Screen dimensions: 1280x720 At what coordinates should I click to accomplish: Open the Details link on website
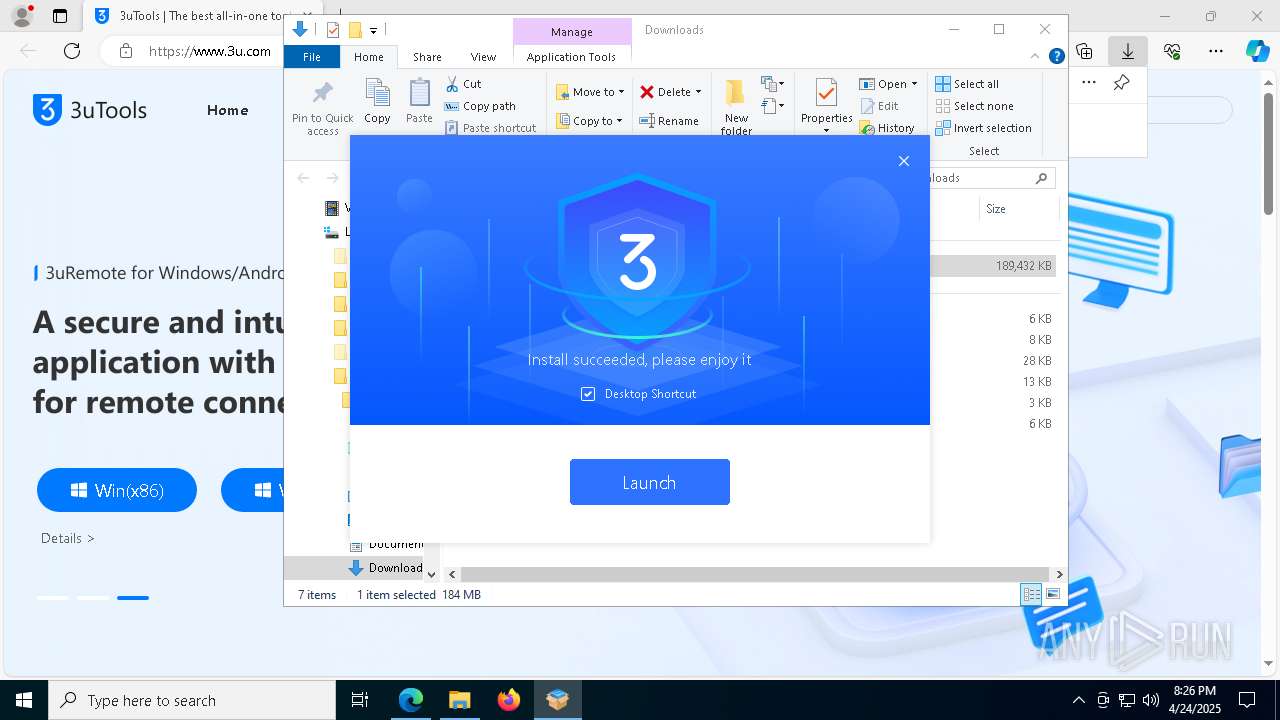tap(68, 538)
